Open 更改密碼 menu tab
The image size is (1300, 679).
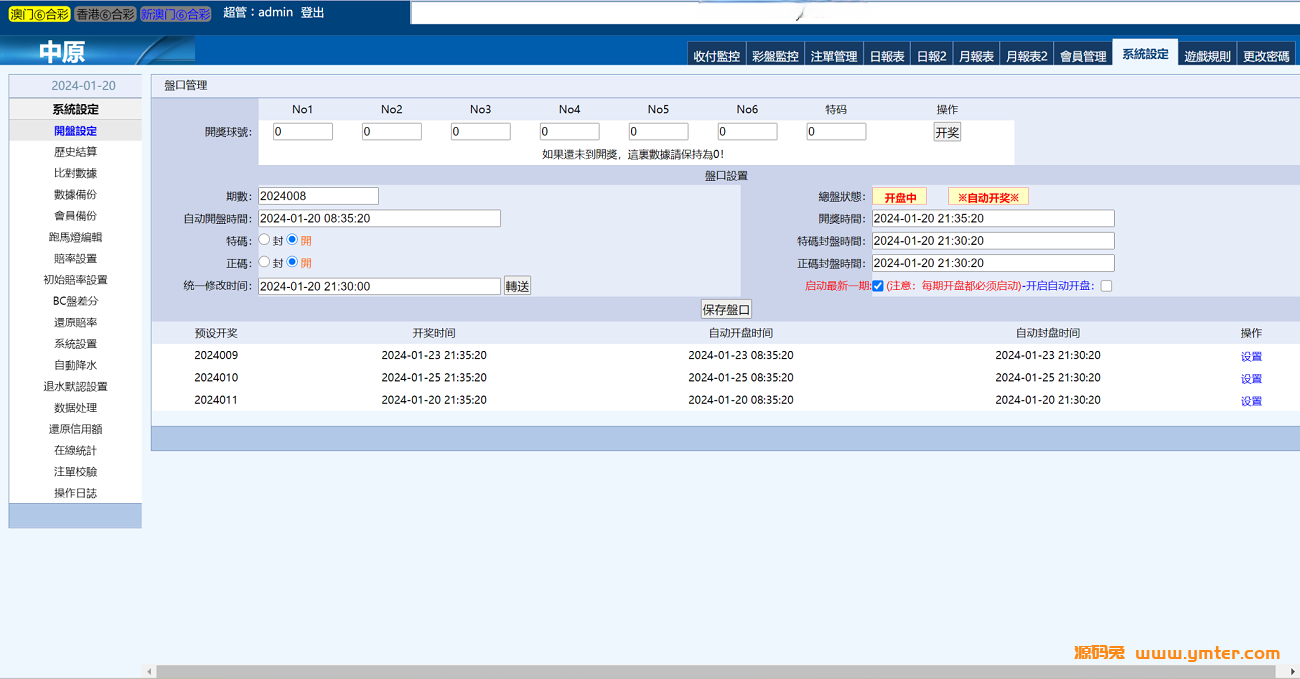[x=1267, y=56]
